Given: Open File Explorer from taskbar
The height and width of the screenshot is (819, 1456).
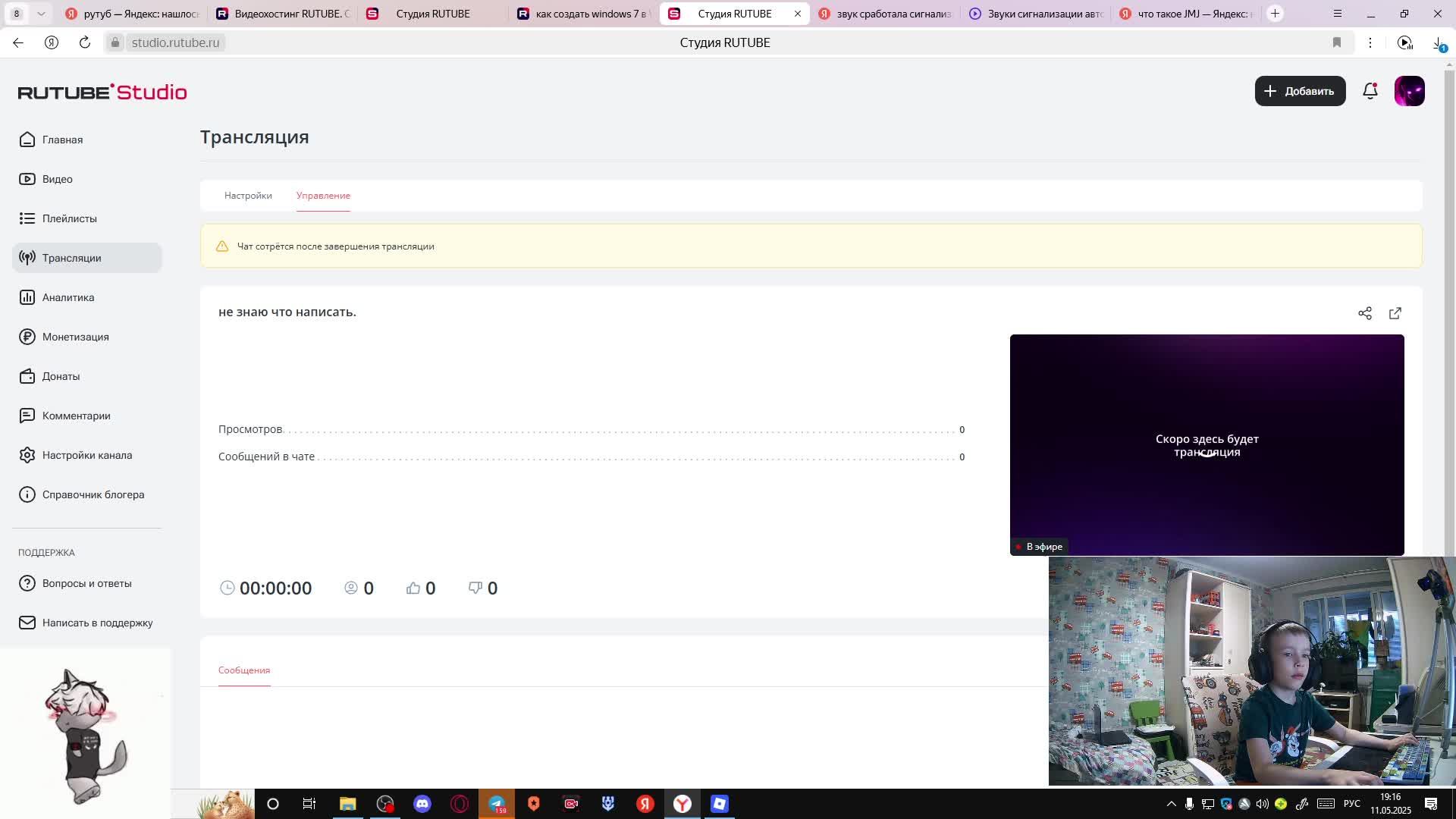Looking at the screenshot, I should coord(348,804).
